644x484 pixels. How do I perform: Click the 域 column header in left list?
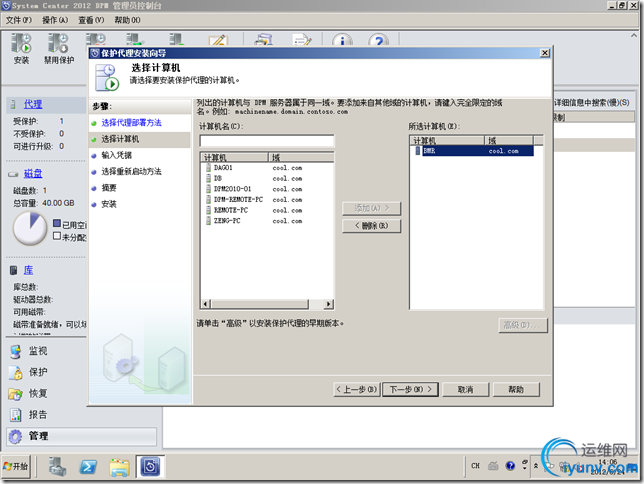pos(301,157)
